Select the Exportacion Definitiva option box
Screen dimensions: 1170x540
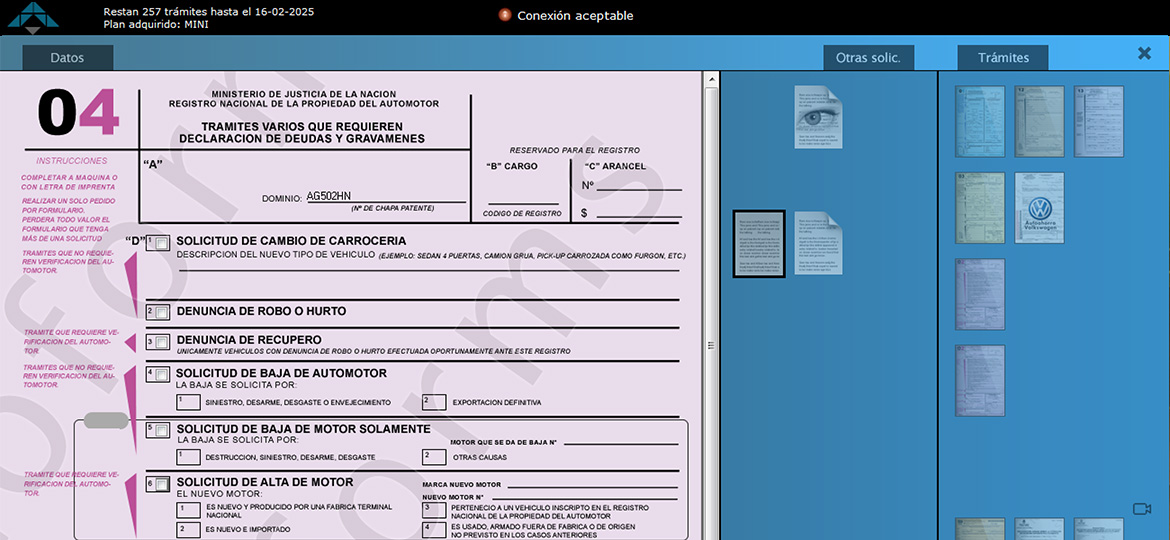(x=433, y=402)
